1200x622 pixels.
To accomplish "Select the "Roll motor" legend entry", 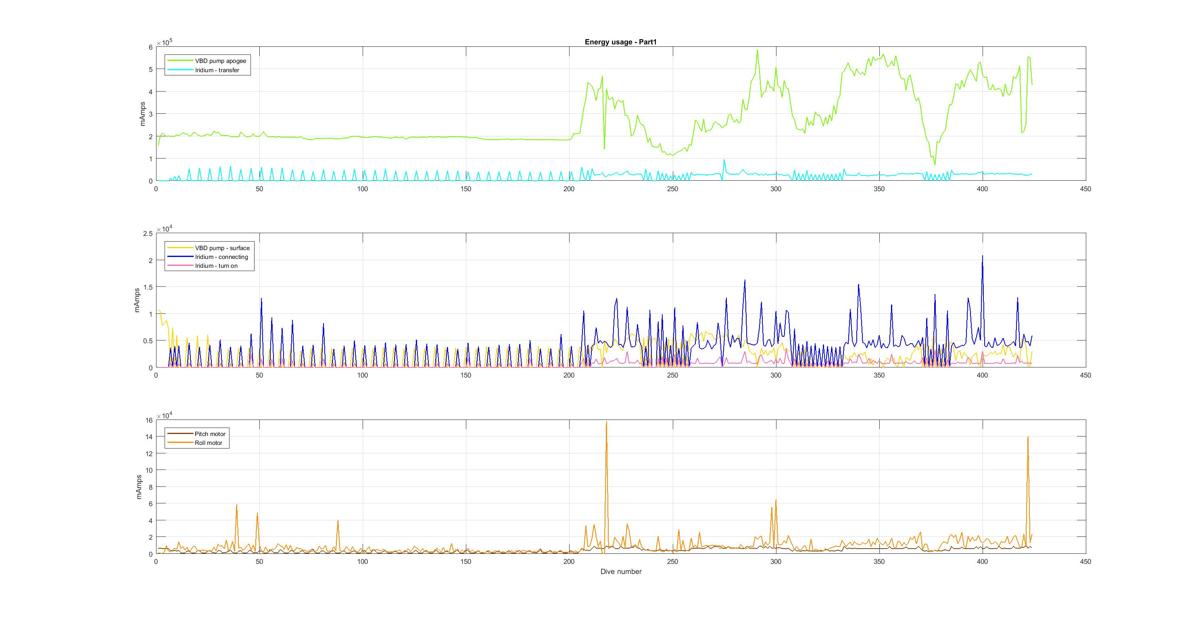I will [210, 443].
